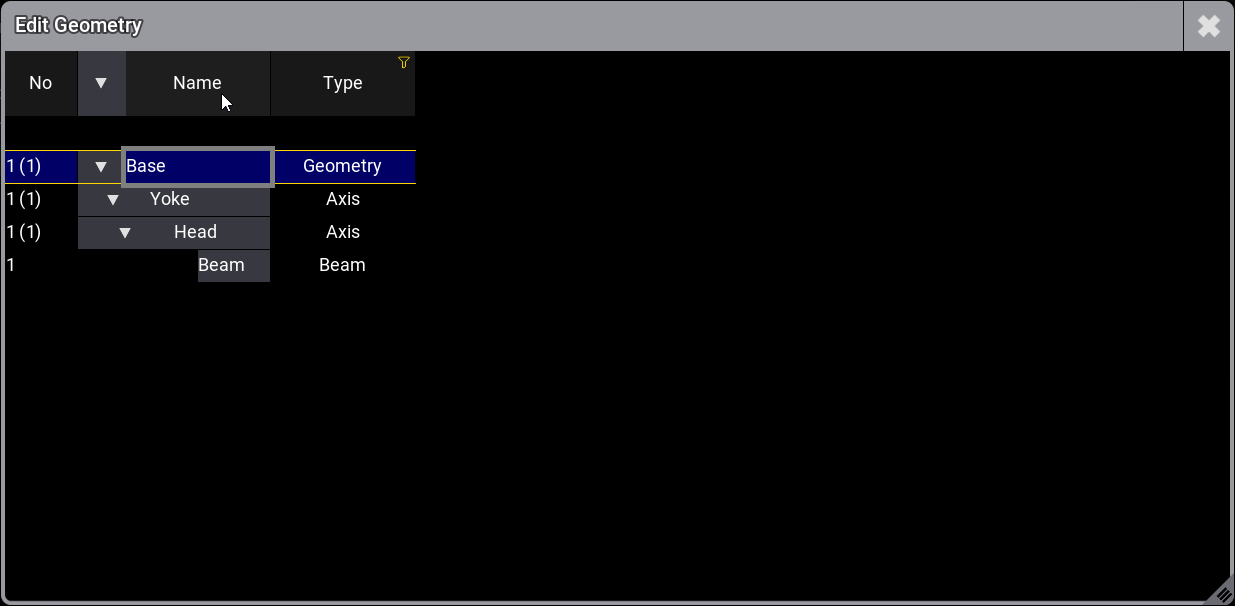Viewport: 1235px width, 606px height.
Task: Close the Edit Geometry window
Action: (x=1208, y=26)
